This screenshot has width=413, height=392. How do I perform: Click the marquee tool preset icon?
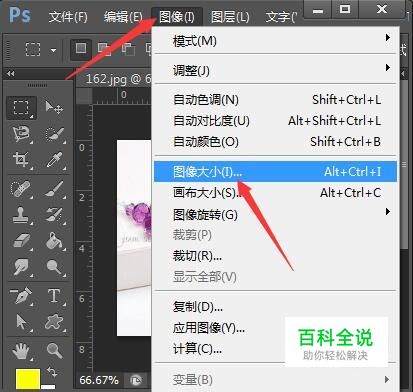(x=33, y=49)
